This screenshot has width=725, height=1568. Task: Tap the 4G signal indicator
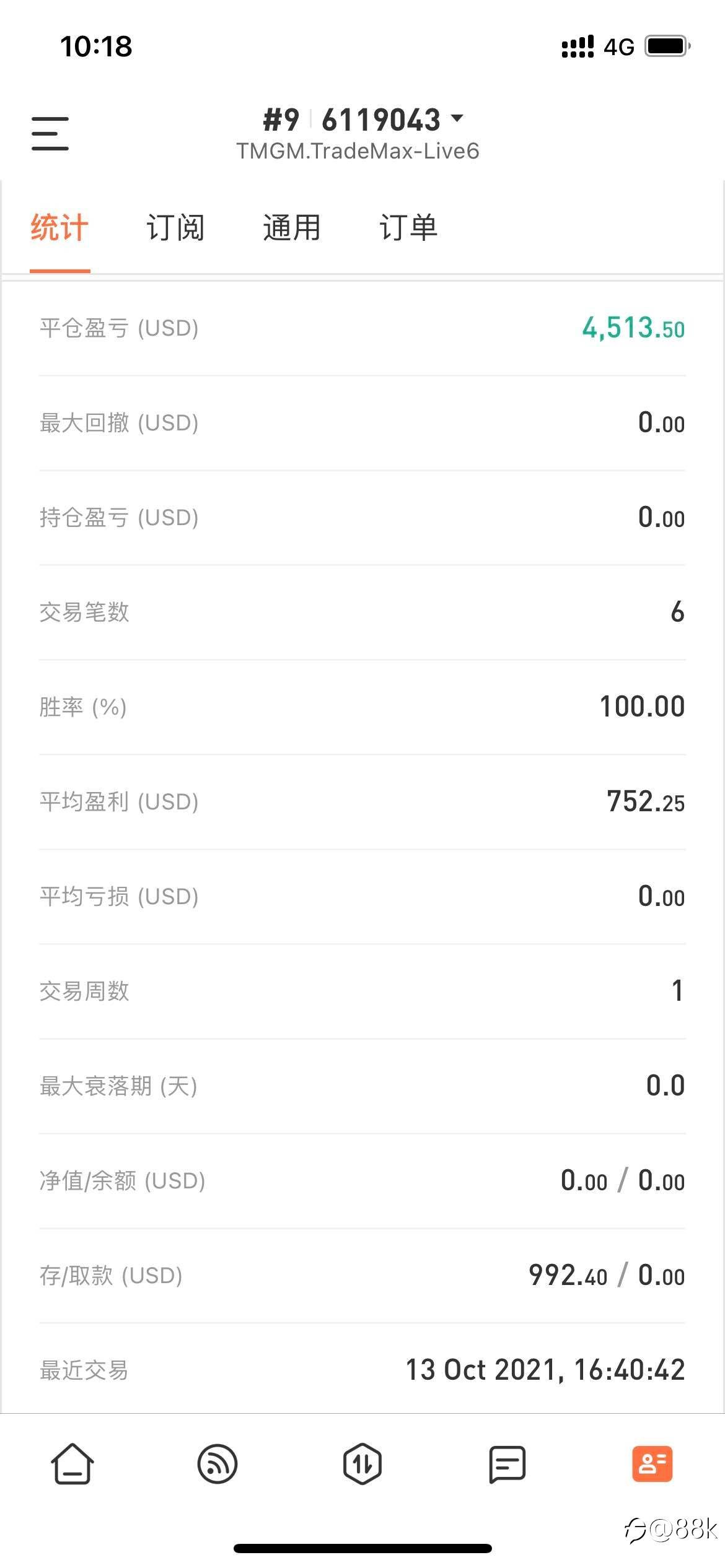coord(619,46)
